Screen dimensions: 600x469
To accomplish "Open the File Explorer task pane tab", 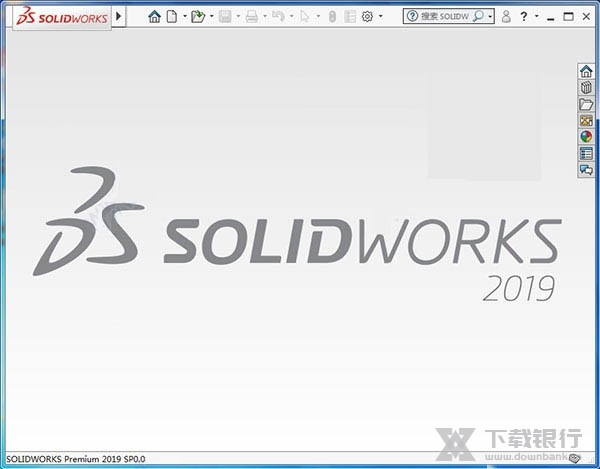I will [586, 104].
